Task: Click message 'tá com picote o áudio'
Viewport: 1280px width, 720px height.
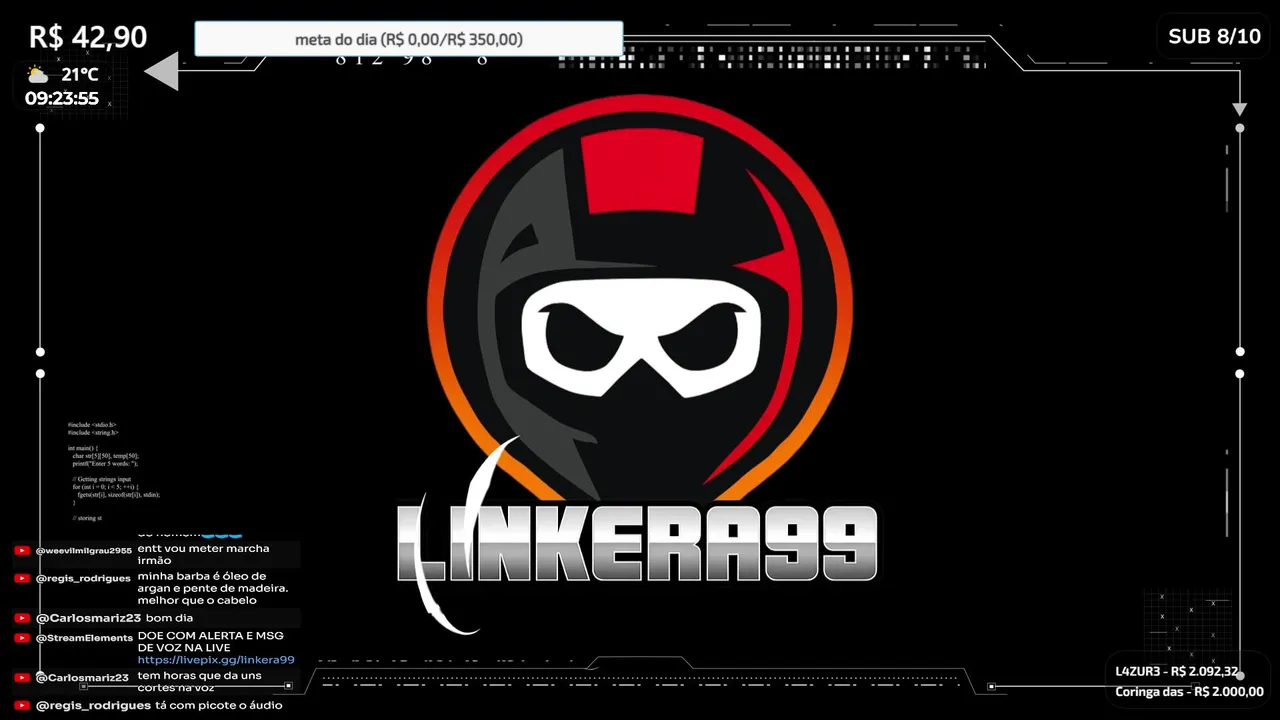Action: click(219, 706)
